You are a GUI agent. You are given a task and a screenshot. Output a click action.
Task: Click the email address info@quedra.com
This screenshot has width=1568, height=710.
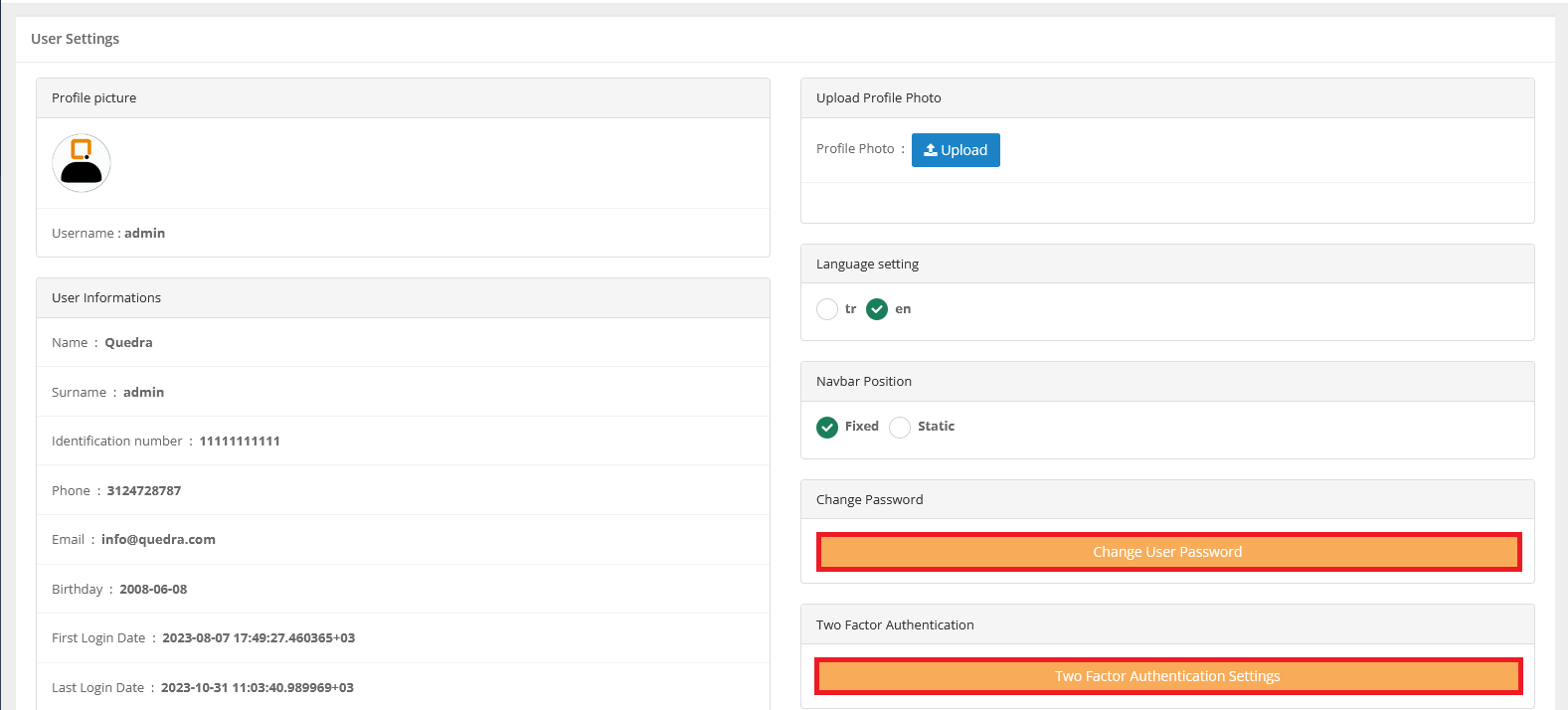point(158,540)
